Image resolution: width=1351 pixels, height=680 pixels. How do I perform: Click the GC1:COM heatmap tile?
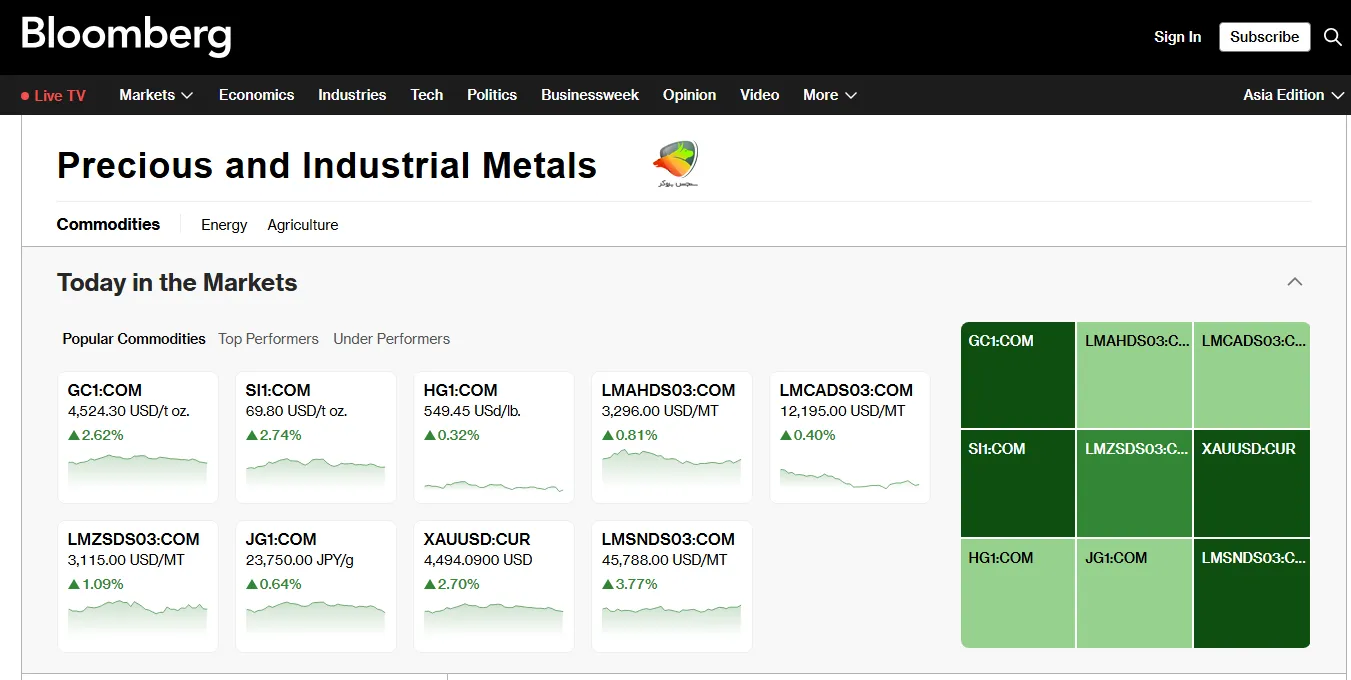(x=1018, y=375)
